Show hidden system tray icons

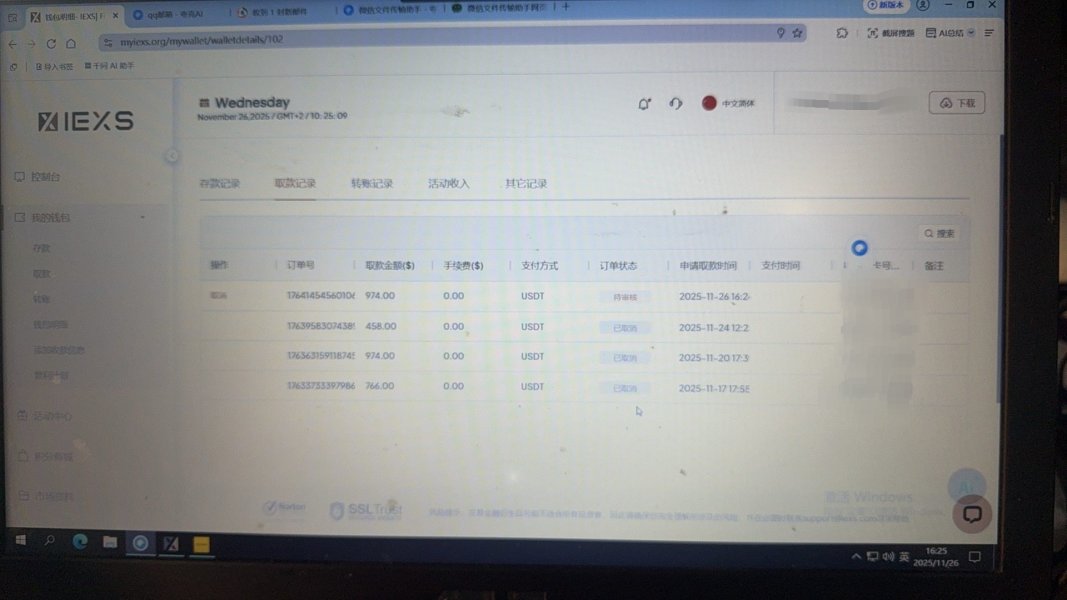[855, 556]
